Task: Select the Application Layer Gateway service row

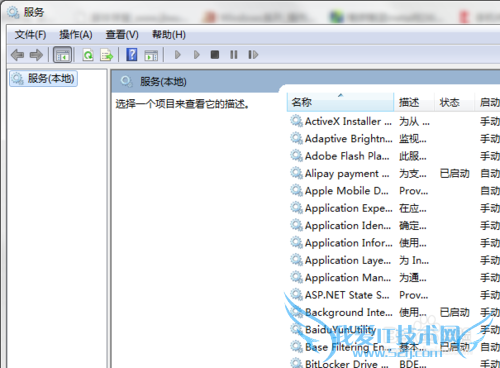Action: 395,260
